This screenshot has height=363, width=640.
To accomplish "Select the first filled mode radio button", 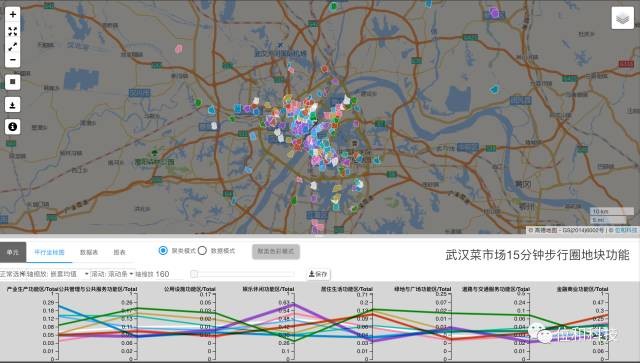I will pyautogui.click(x=163, y=251).
